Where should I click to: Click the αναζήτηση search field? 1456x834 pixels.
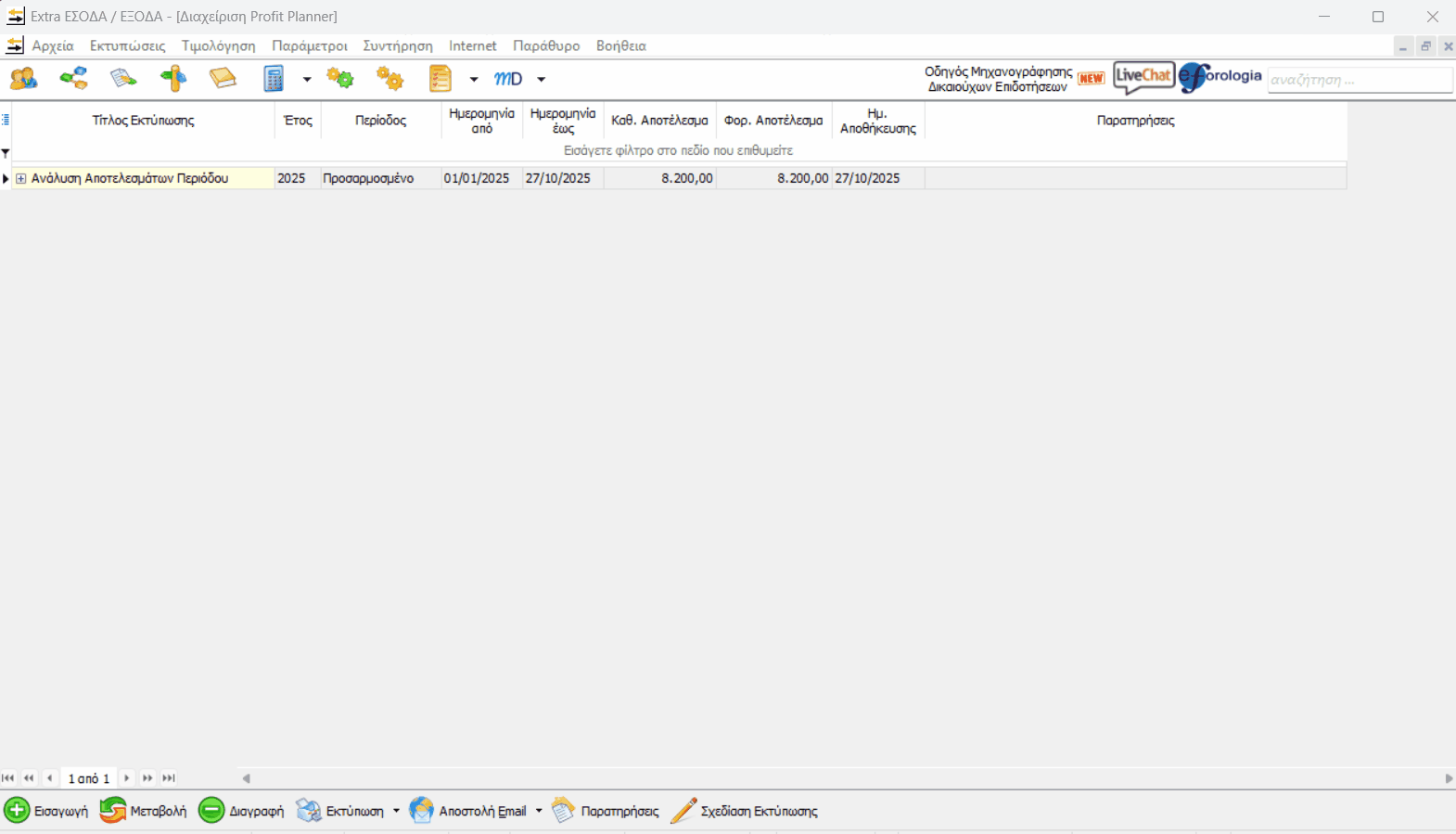point(1359,80)
